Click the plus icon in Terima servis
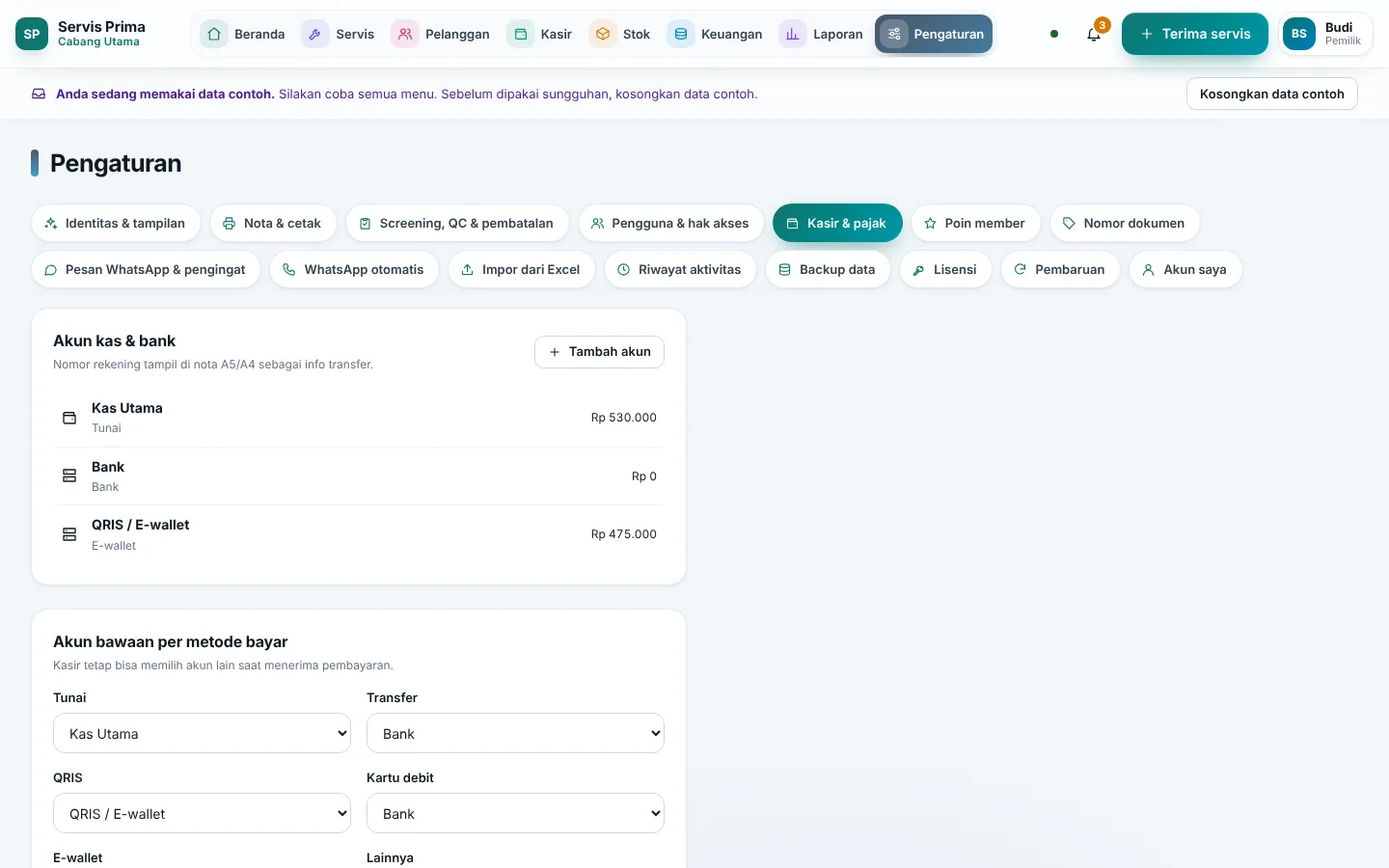 [x=1147, y=34]
